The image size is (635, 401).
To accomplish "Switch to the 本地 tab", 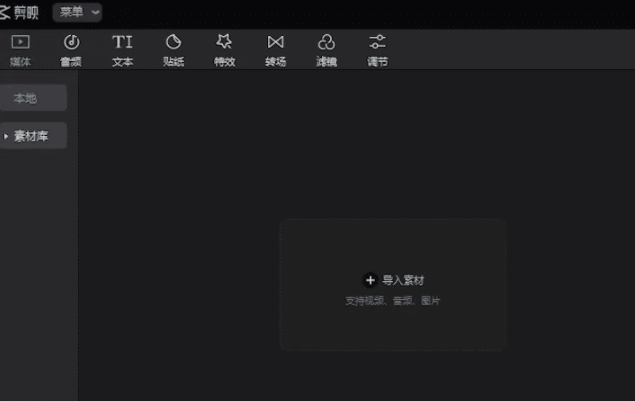I will tap(25, 98).
